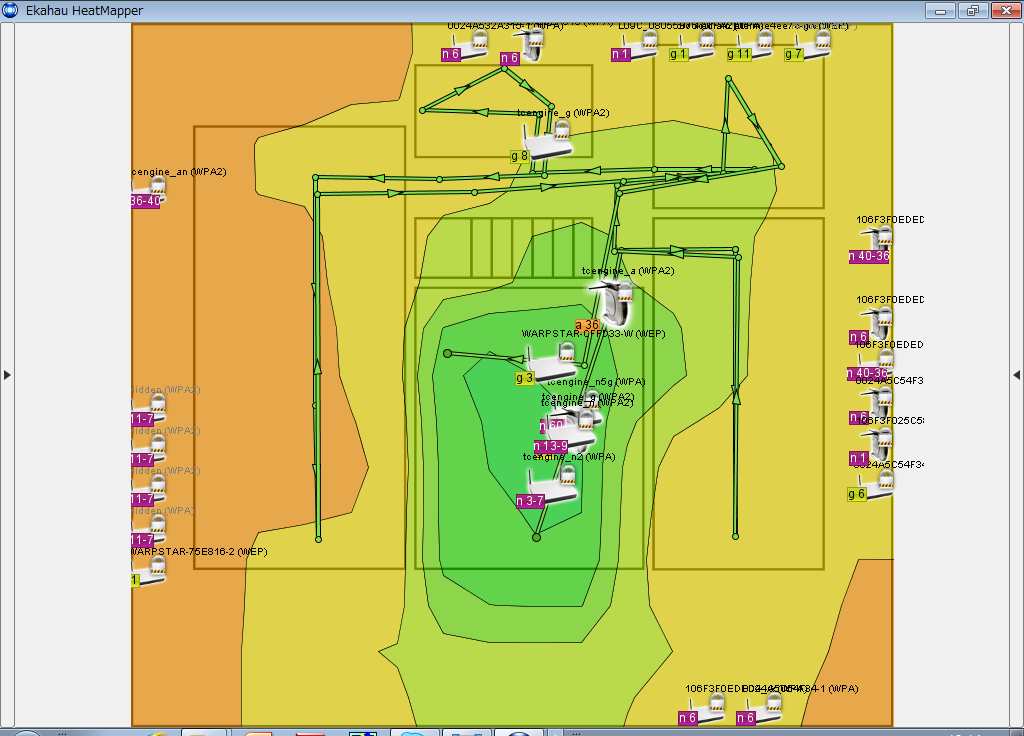Viewport: 1024px width, 736px height.
Task: Click the 'n 3-7' channel badge
Action: [x=530, y=501]
